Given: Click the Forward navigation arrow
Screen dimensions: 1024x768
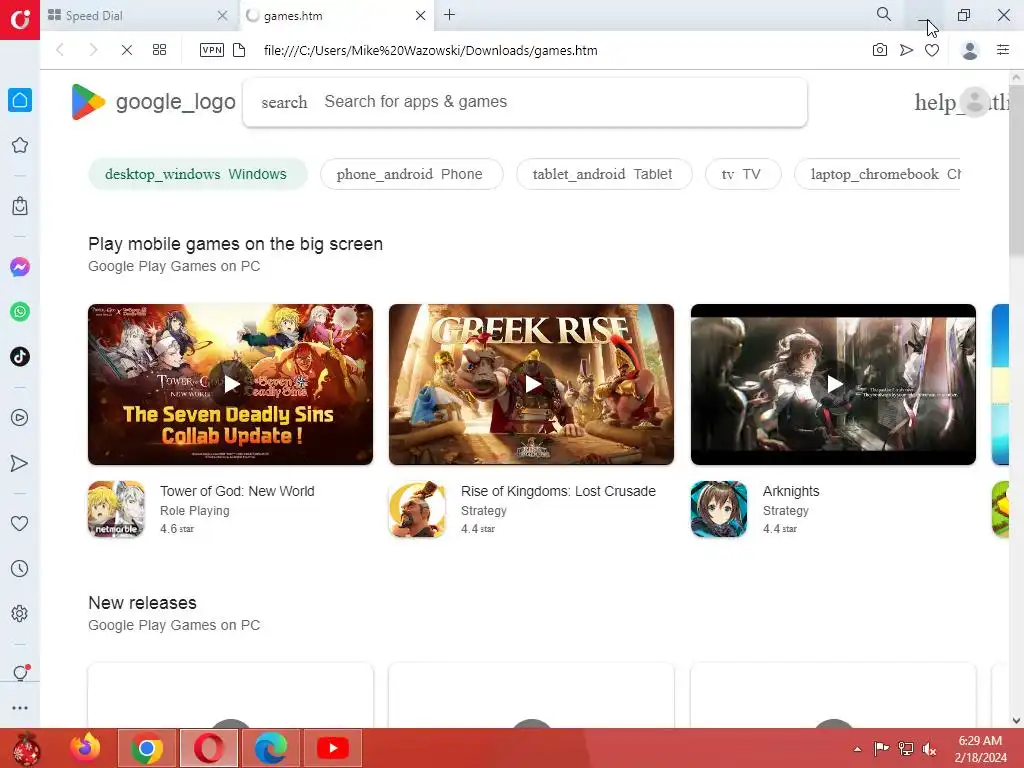Looking at the screenshot, I should [x=93, y=50].
